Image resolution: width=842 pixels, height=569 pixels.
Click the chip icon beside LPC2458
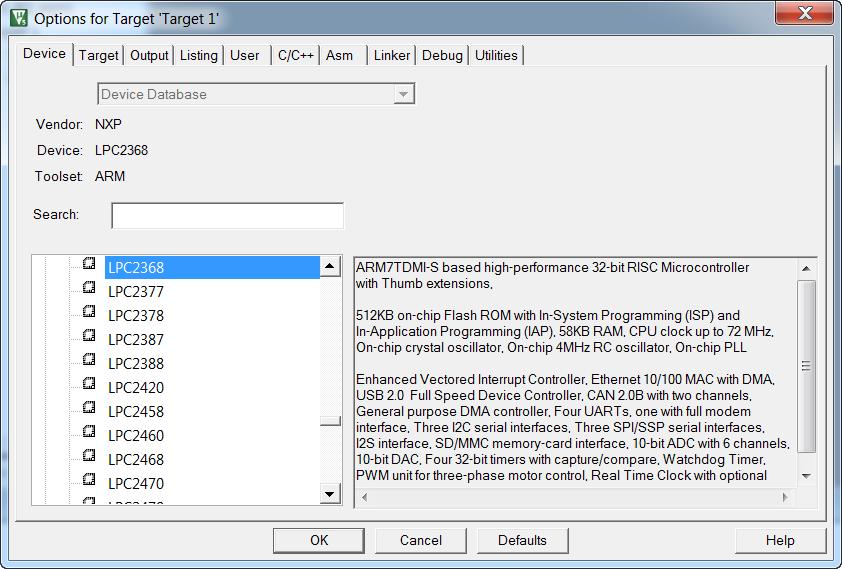point(89,407)
